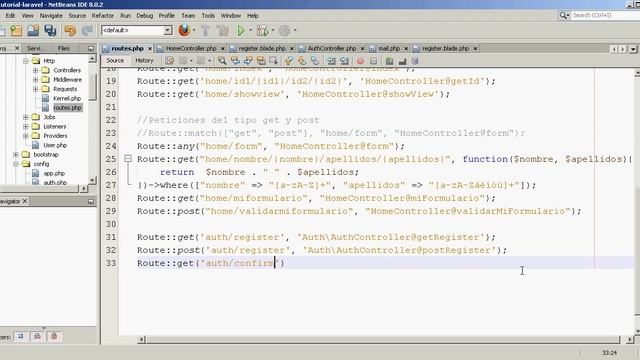Click Find Next Occurrence icon
Screen dimensions: 640x360
[248, 61]
